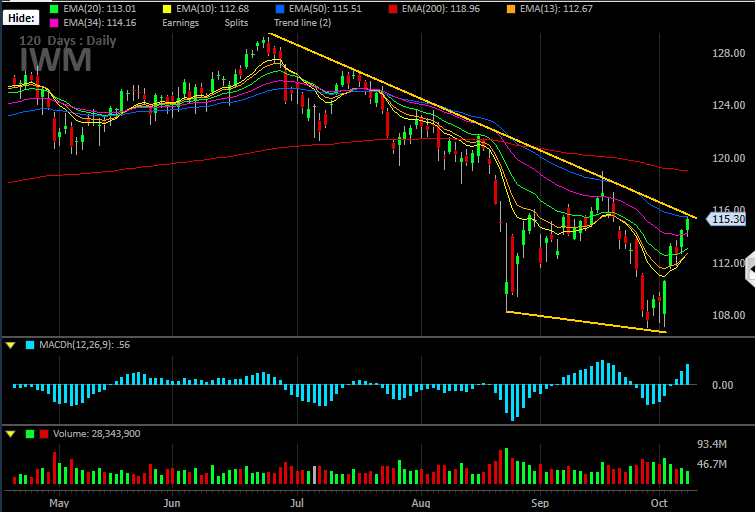755x512 pixels.
Task: Select the EMA(34): 114.16 label
Action: pyautogui.click(x=100, y=23)
